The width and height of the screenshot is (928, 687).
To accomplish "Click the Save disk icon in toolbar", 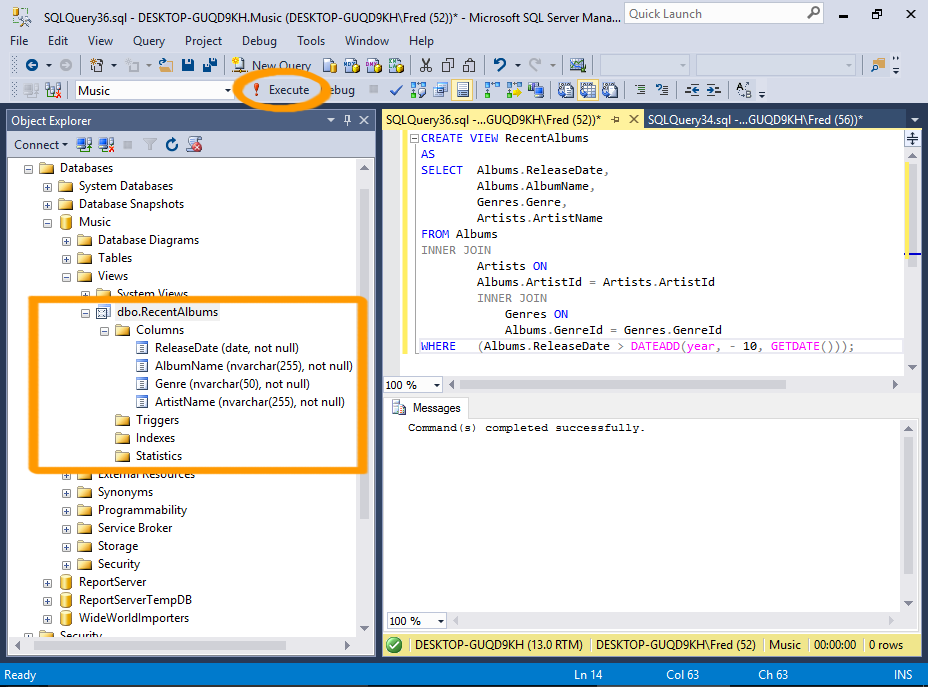I will [187, 65].
